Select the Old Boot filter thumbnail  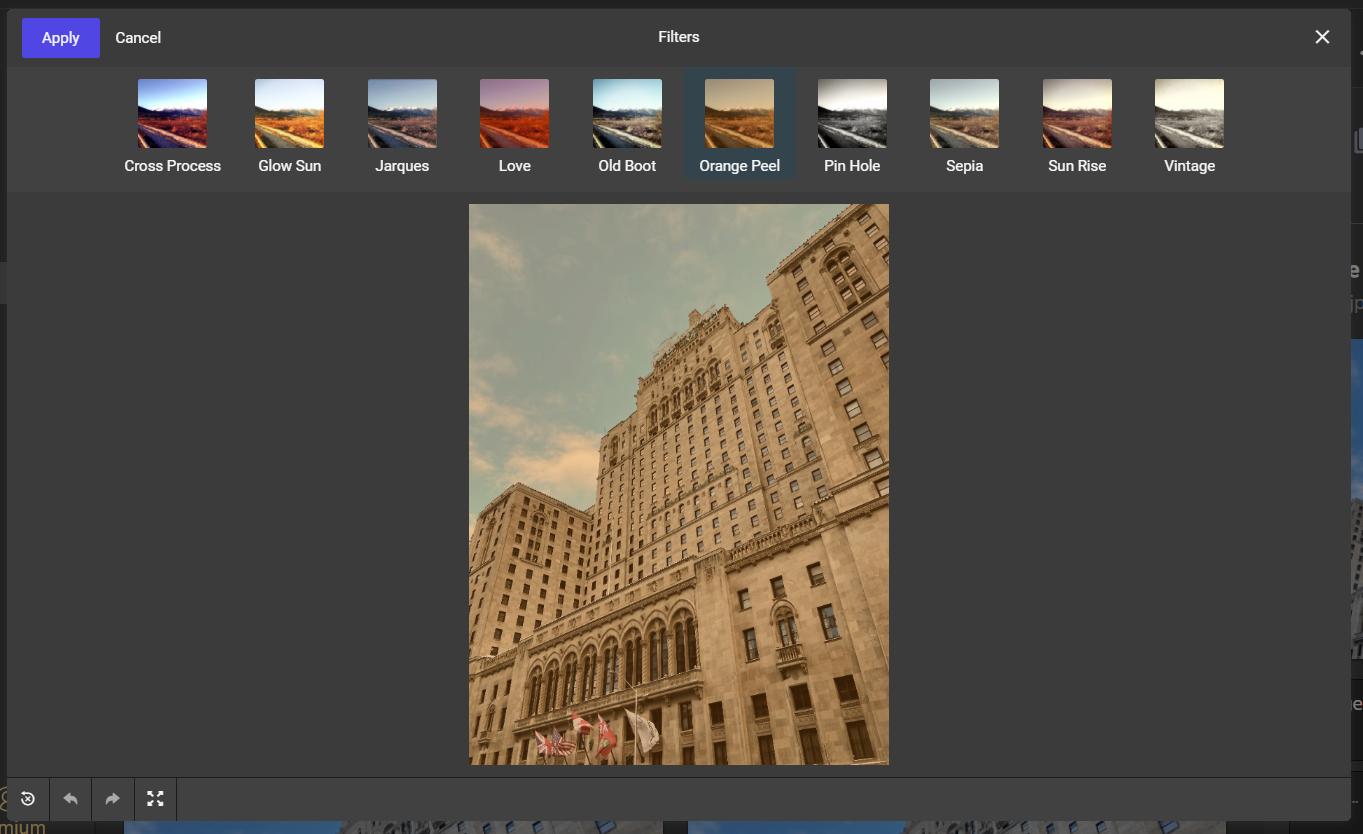[627, 114]
